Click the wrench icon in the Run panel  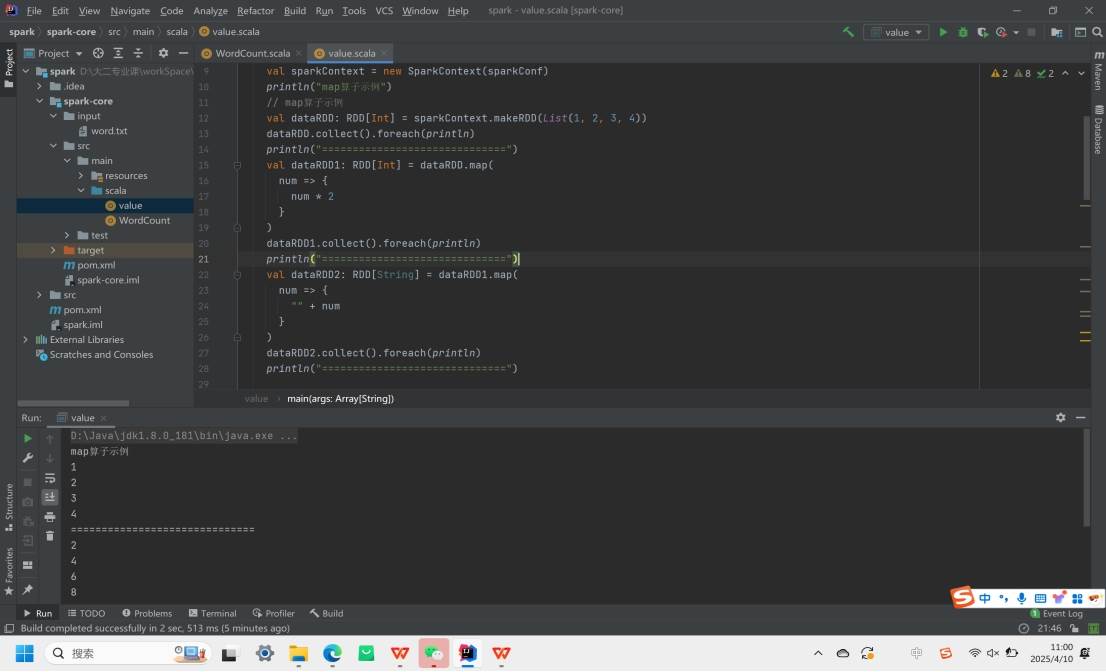(28, 458)
